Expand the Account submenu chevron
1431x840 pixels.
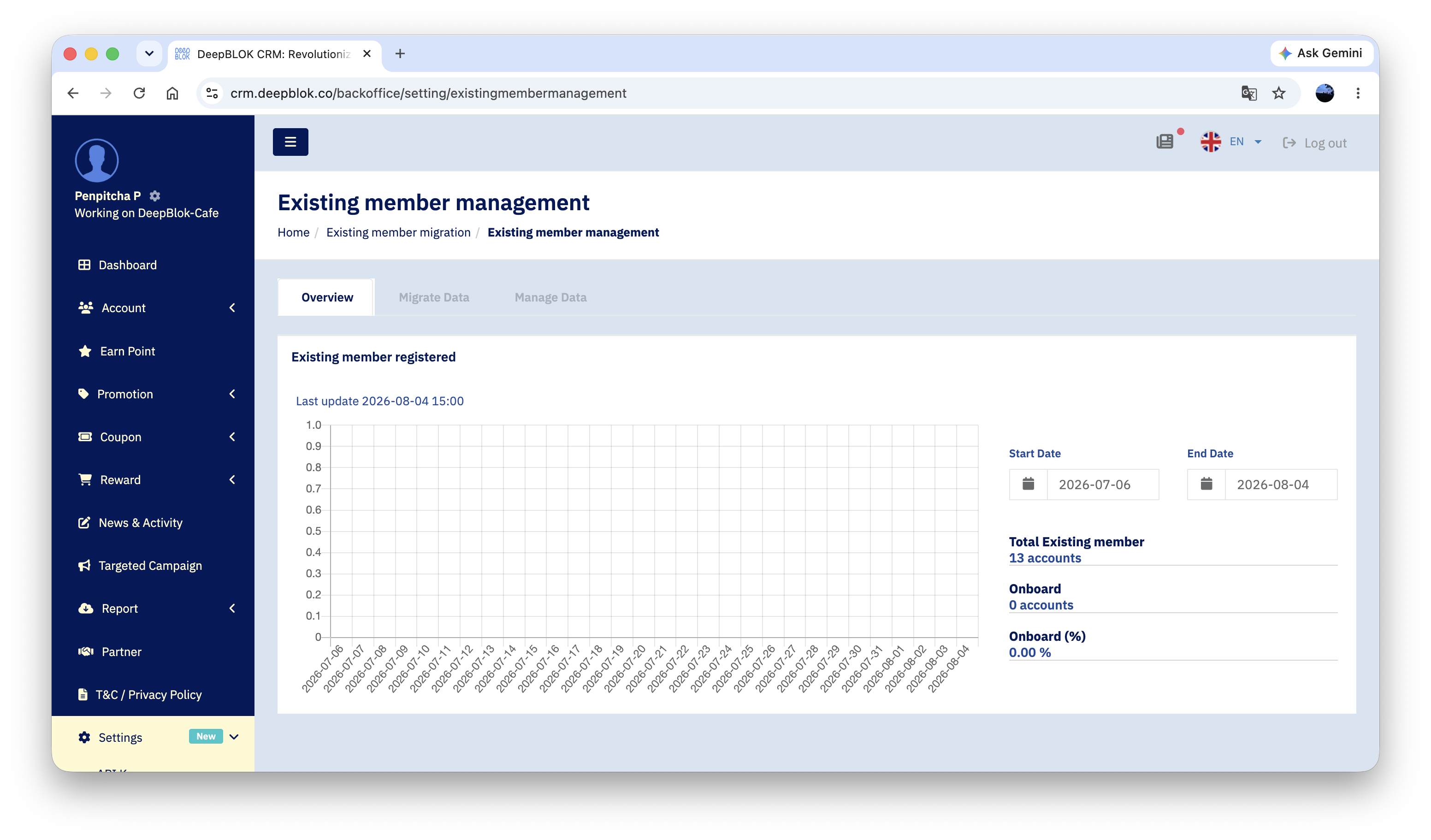coord(232,308)
